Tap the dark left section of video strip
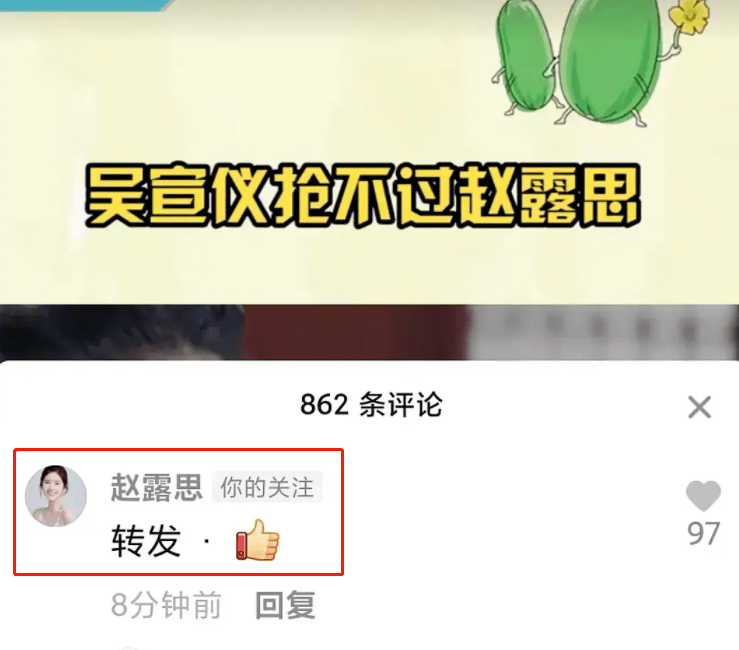This screenshot has height=650, width=739. (122, 333)
